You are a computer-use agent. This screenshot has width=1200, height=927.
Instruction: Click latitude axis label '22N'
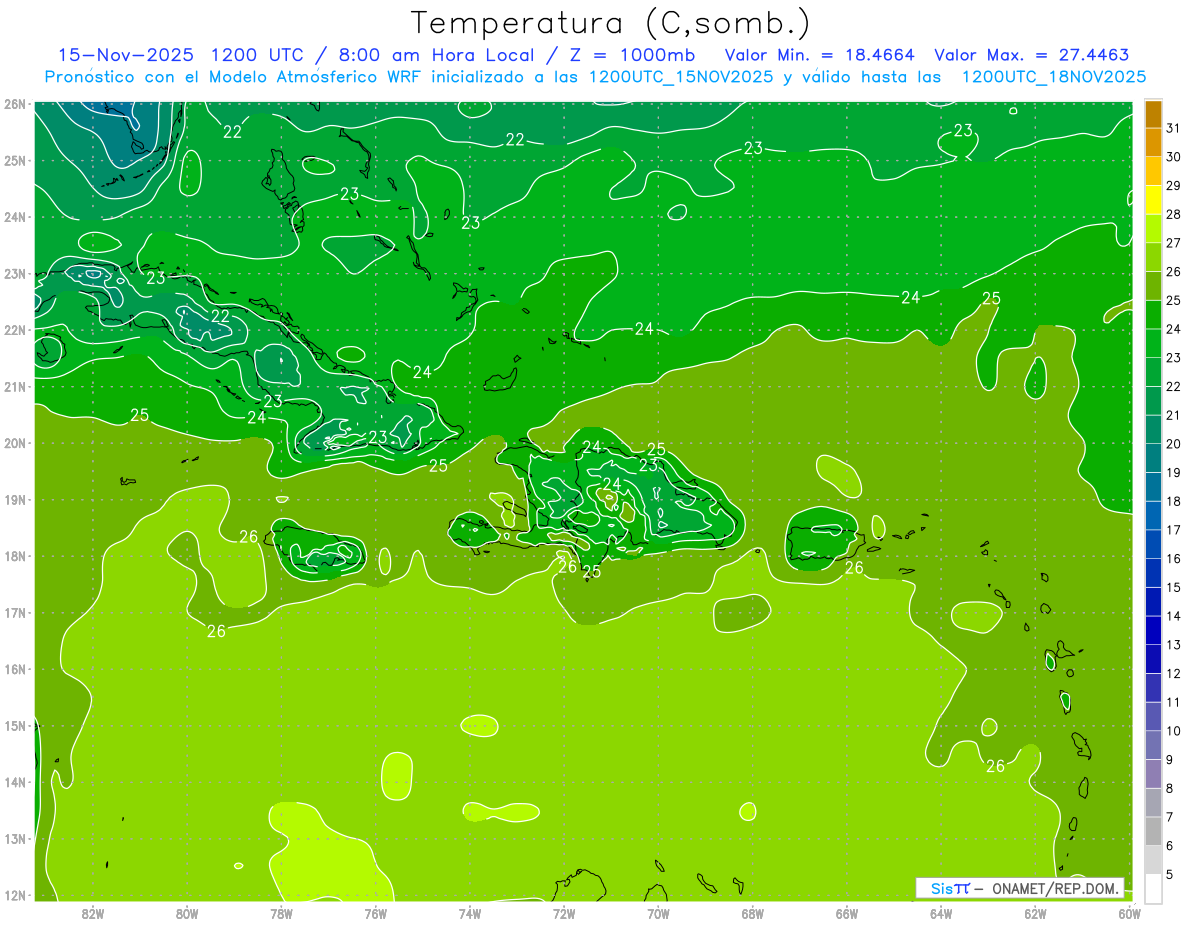point(15,330)
